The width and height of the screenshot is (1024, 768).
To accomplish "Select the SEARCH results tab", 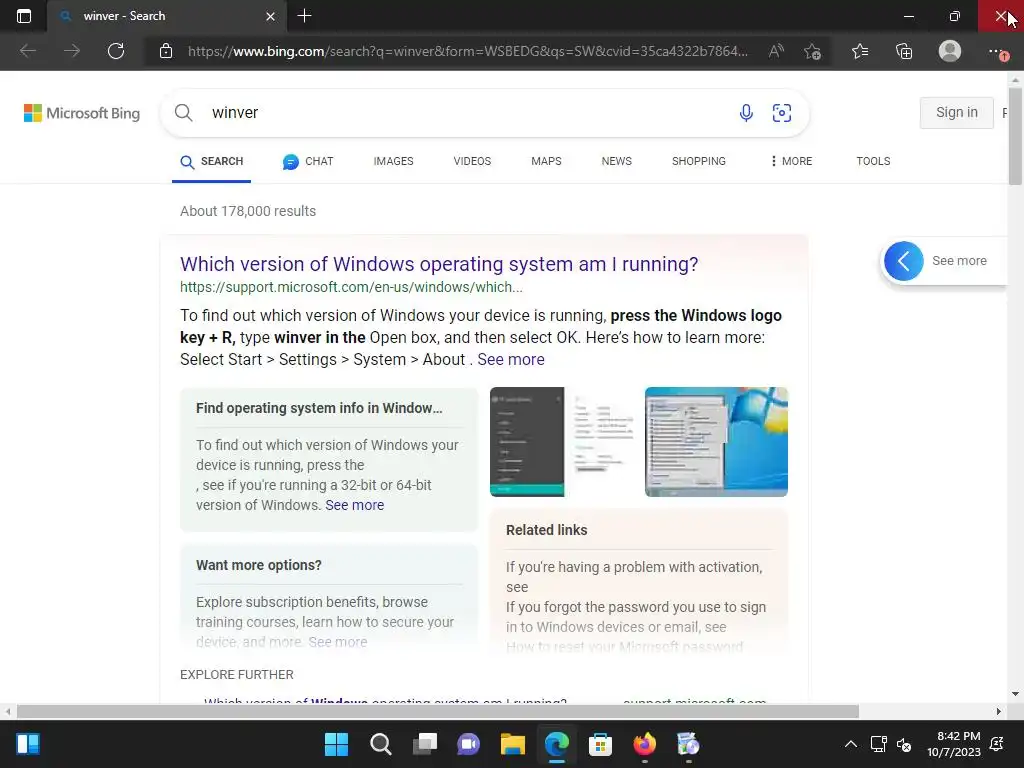I will tap(212, 161).
